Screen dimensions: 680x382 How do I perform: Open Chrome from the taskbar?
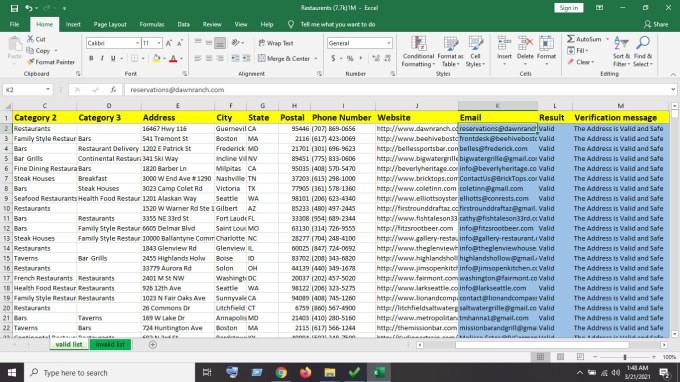(281, 372)
